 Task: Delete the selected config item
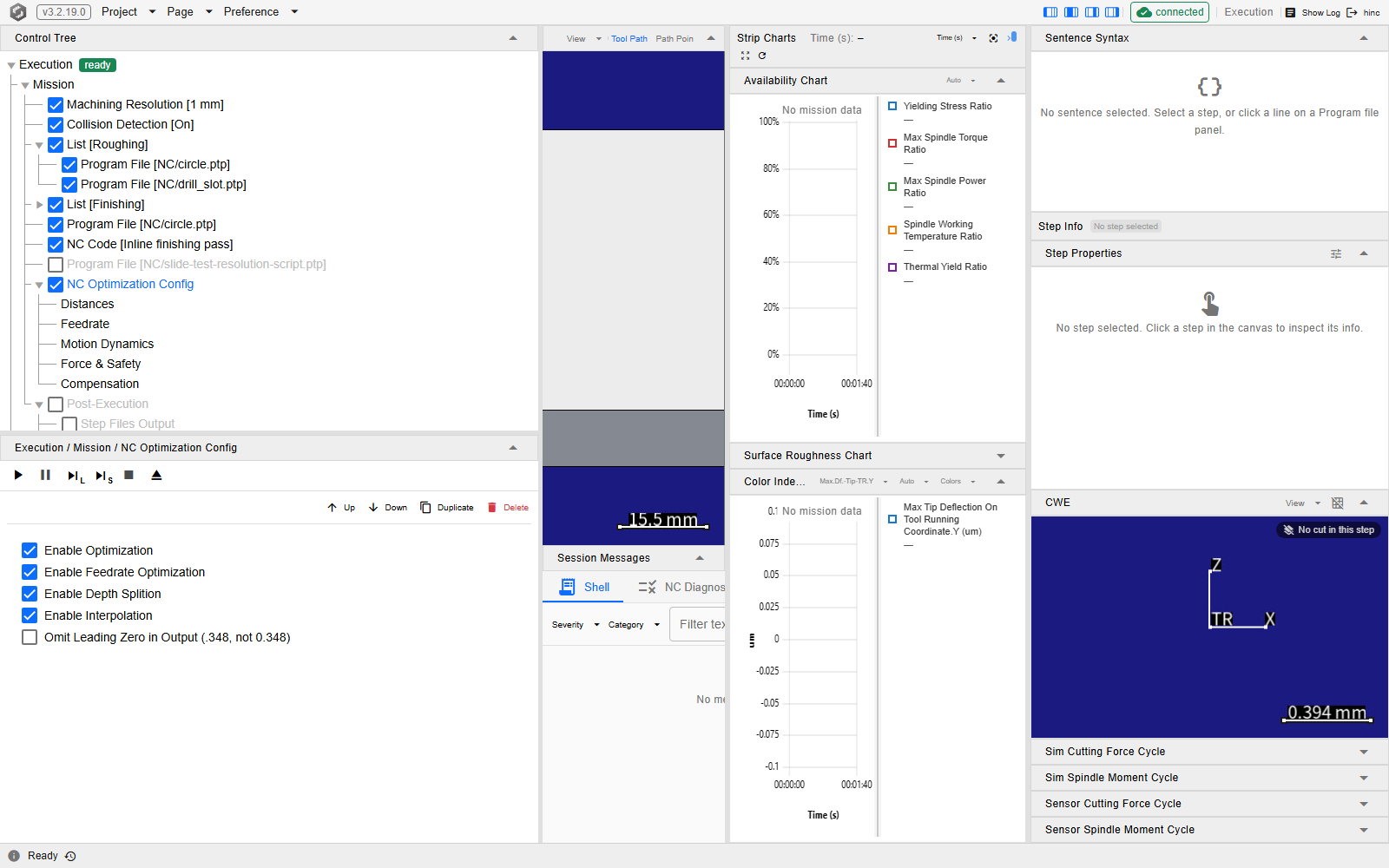pyautogui.click(x=508, y=508)
